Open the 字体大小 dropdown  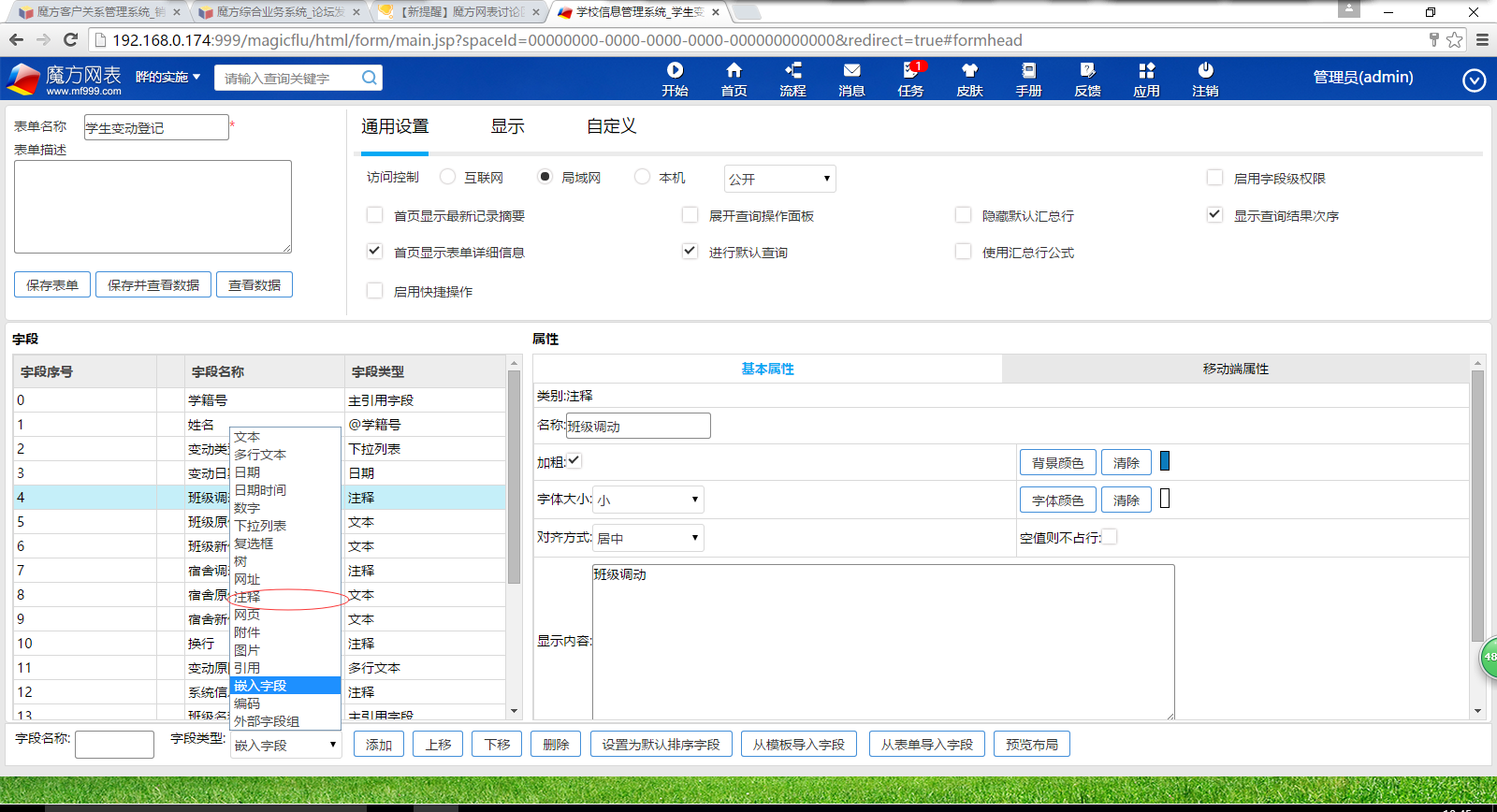click(x=647, y=500)
